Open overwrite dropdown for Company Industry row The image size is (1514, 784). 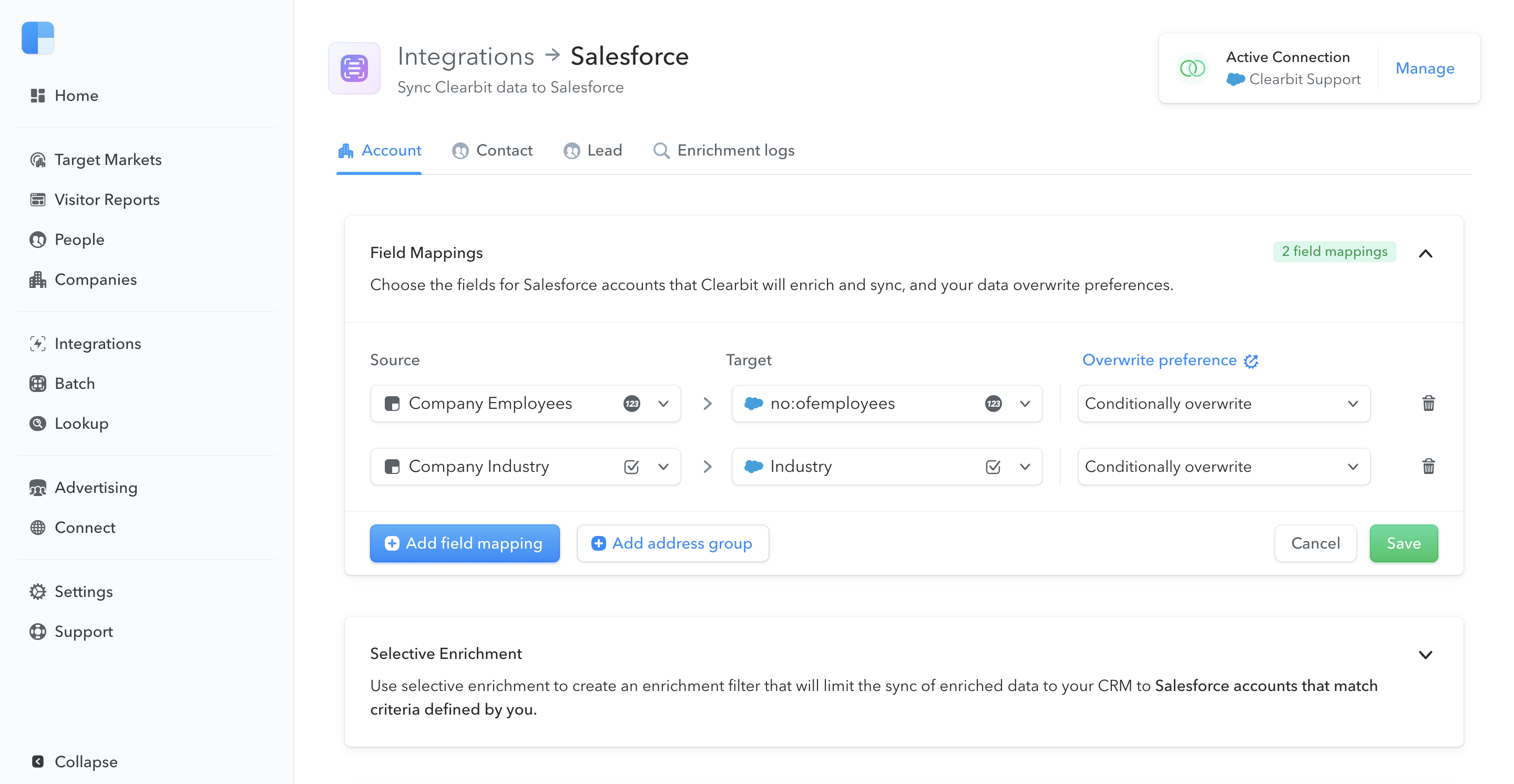point(1224,466)
